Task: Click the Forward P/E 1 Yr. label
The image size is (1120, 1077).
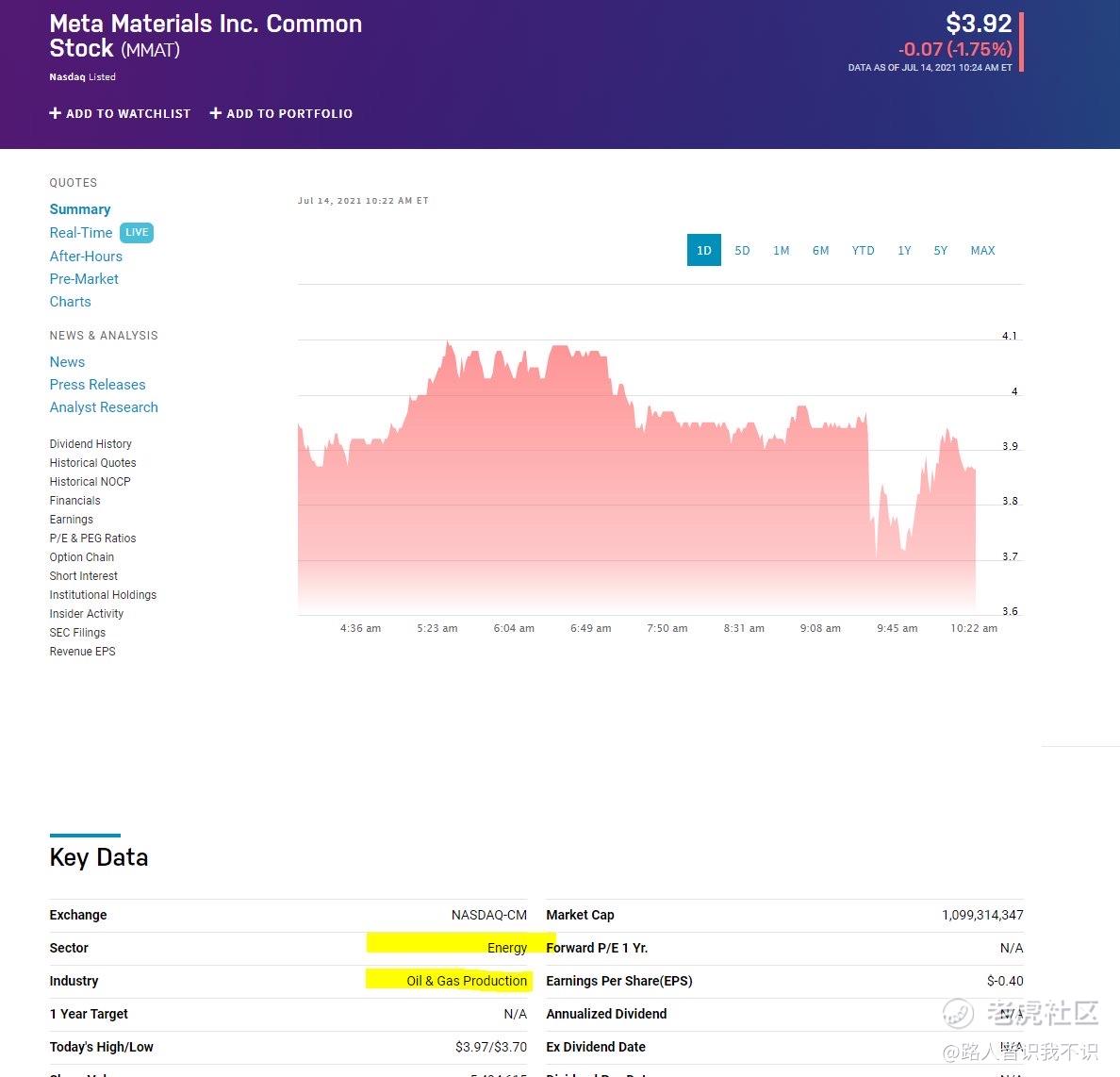Action: tap(597, 948)
